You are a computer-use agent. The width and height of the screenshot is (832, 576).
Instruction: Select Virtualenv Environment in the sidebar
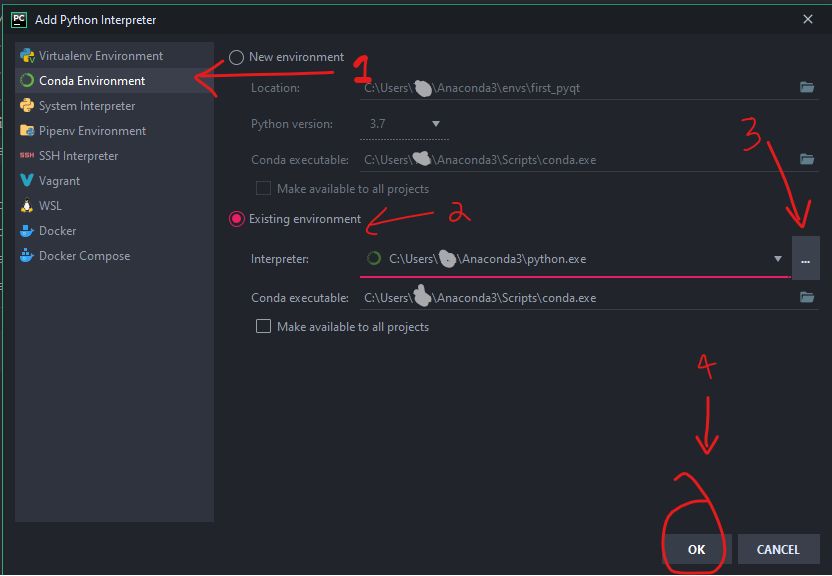[114, 56]
